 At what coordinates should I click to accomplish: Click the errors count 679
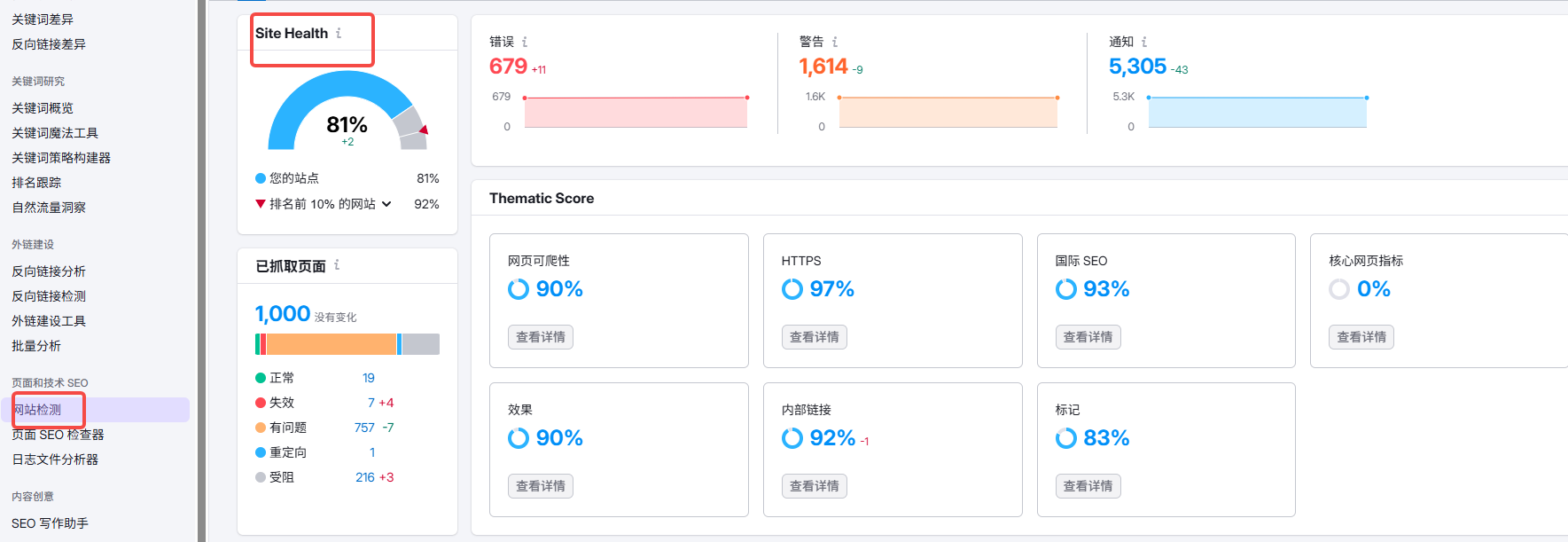[x=508, y=67]
